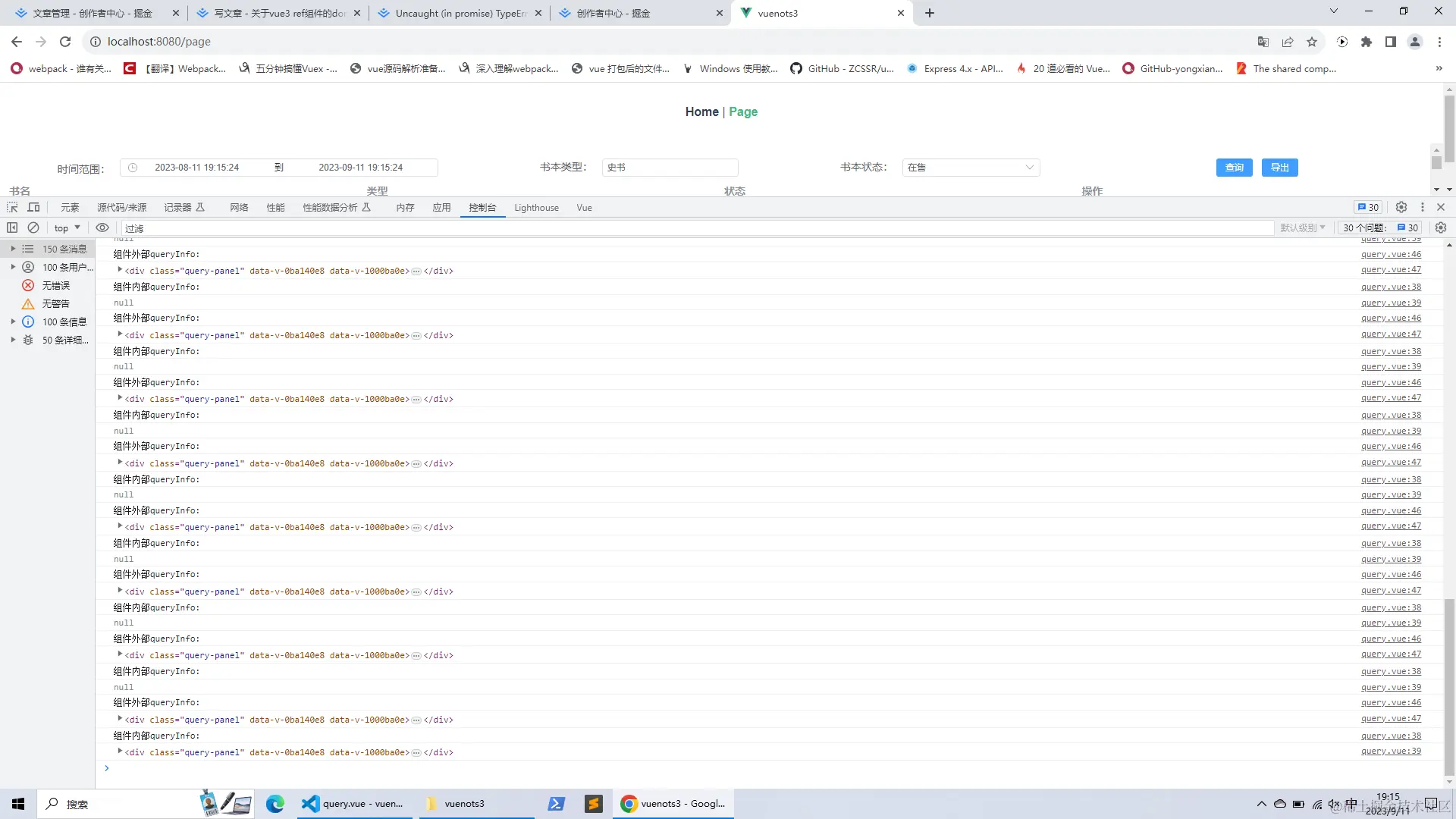Switch to the 网络 DevTools tab
This screenshot has width=1456, height=819.
coord(239,208)
